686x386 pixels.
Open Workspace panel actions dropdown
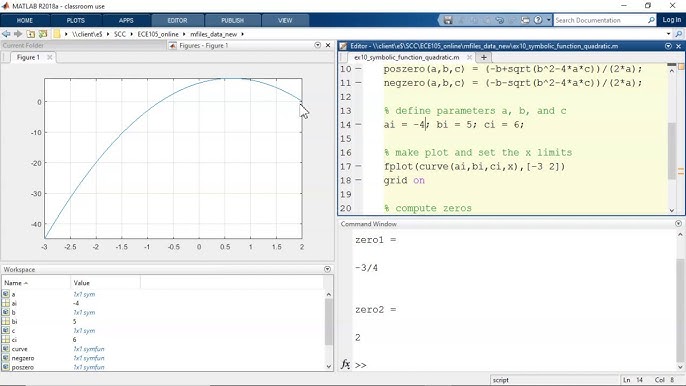point(327,269)
